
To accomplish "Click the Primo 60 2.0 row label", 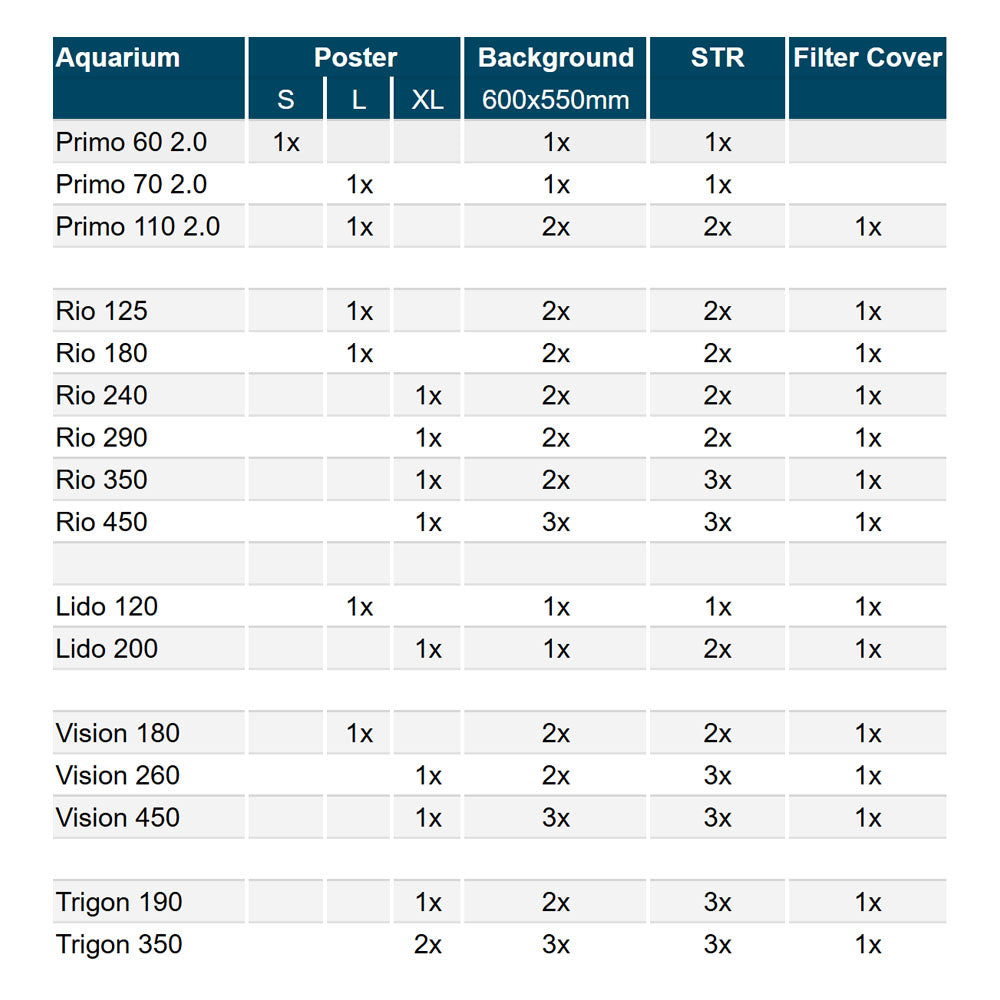I will (131, 142).
